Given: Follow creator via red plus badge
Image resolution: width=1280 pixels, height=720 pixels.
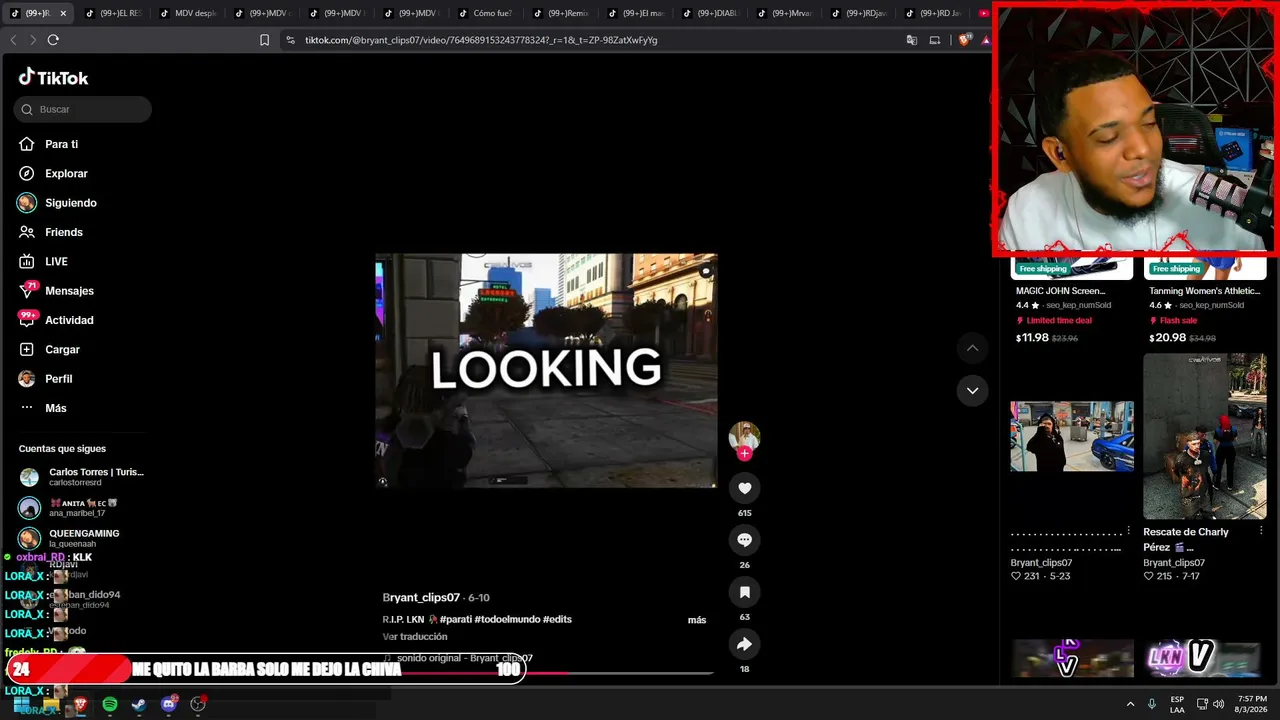Looking at the screenshot, I should coord(744,454).
